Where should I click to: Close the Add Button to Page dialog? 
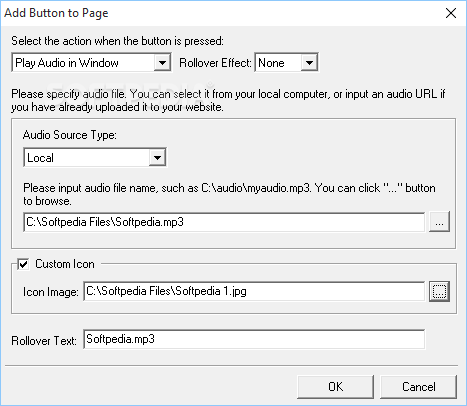pos(451,13)
